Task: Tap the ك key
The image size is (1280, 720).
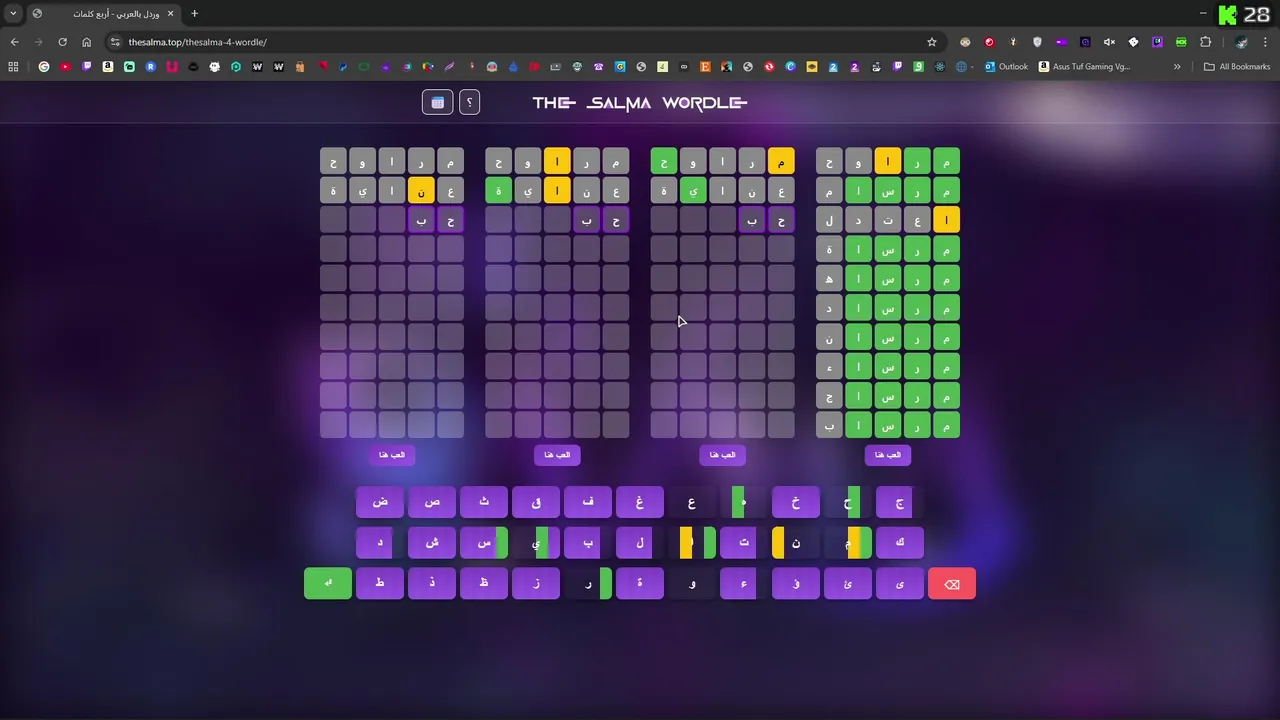Action: coord(900,543)
